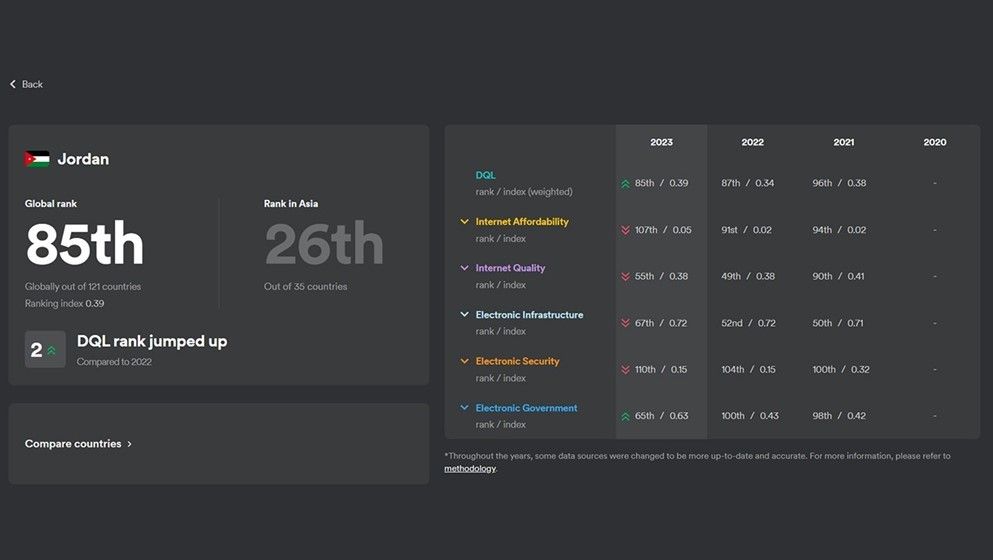Click green up arrow in DQL 2023 cell
Image resolution: width=993 pixels, height=560 pixels.
(x=625, y=184)
